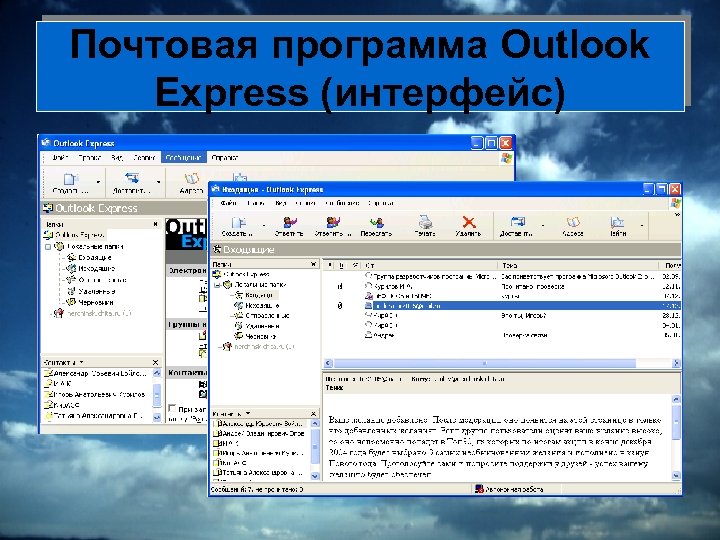The width and height of the screenshot is (720, 540).
Task: Select Черновики folder in back Outlook Express window
Action: (x=96, y=302)
